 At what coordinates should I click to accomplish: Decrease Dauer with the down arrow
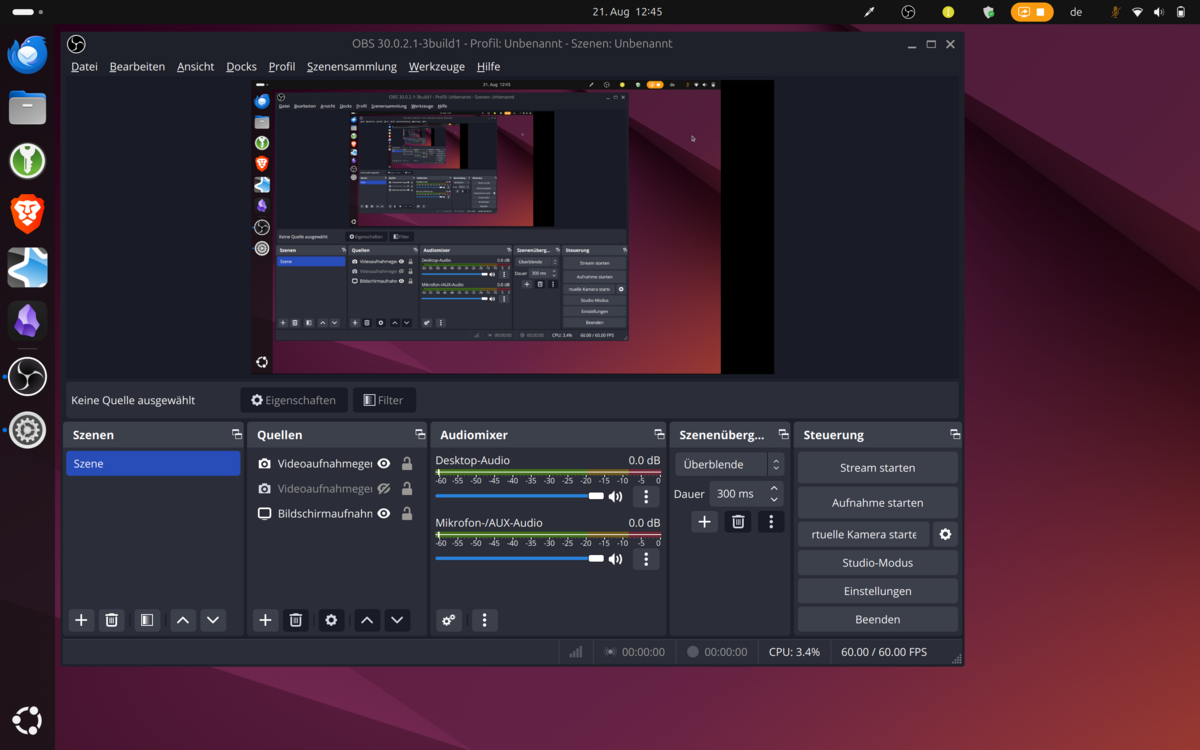[774, 499]
